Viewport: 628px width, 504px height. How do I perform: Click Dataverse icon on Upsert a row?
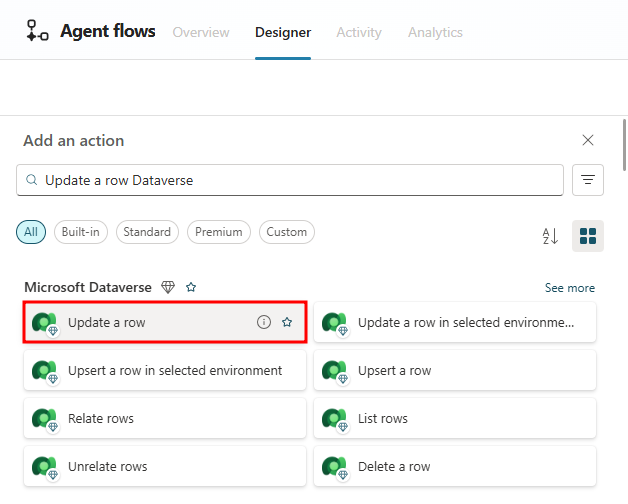point(334,371)
